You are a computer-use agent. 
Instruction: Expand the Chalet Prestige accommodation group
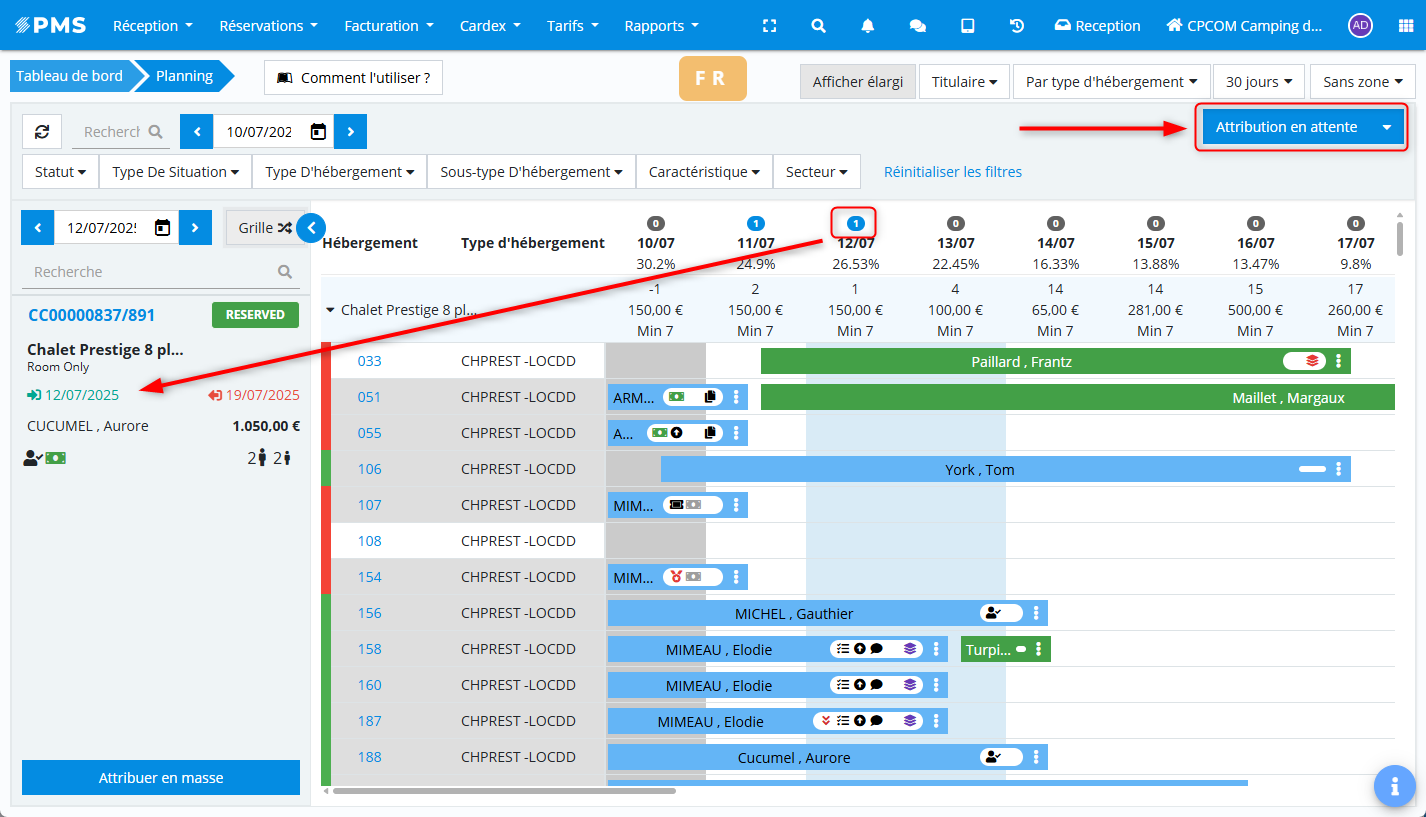point(331,310)
